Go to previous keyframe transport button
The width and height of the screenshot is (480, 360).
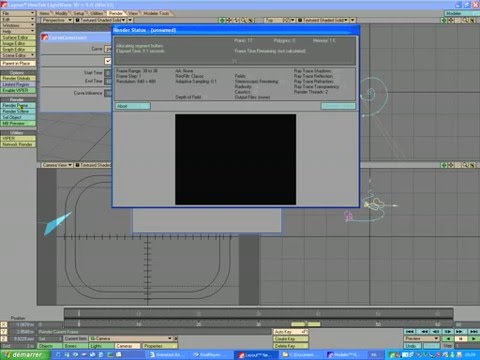point(424,332)
